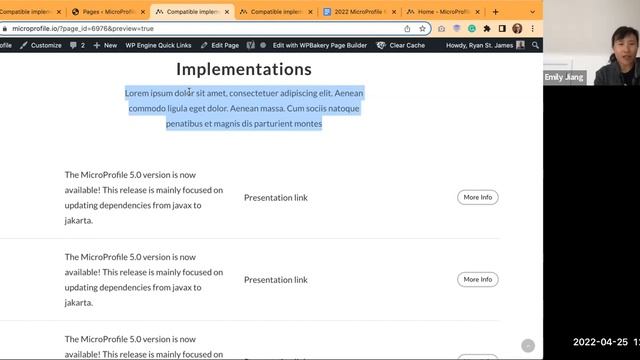Switch to the Home - MicroProfile tab
This screenshot has height=360, width=640.
tap(443, 12)
